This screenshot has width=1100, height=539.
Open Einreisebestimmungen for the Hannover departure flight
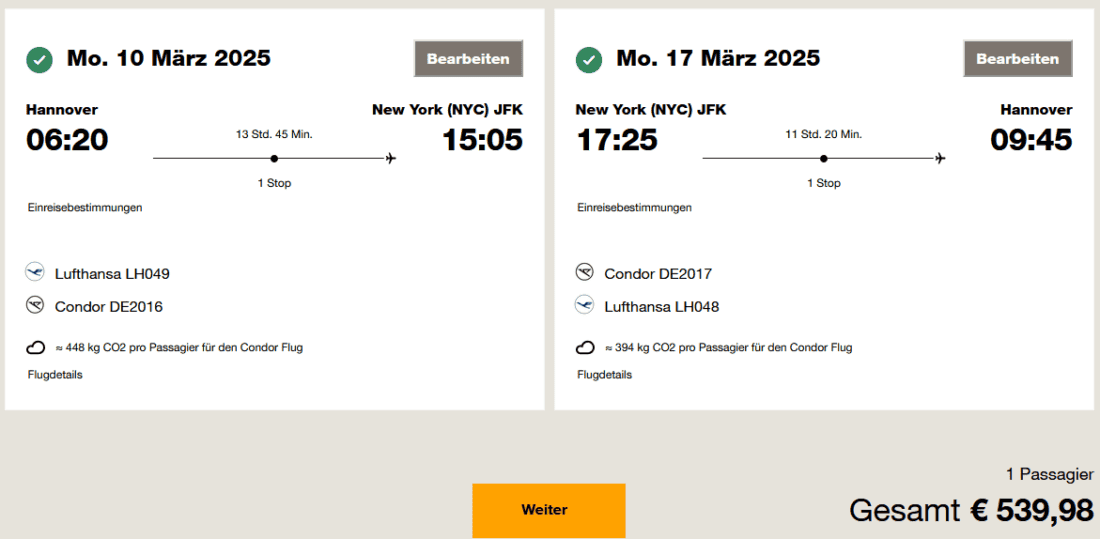point(85,208)
